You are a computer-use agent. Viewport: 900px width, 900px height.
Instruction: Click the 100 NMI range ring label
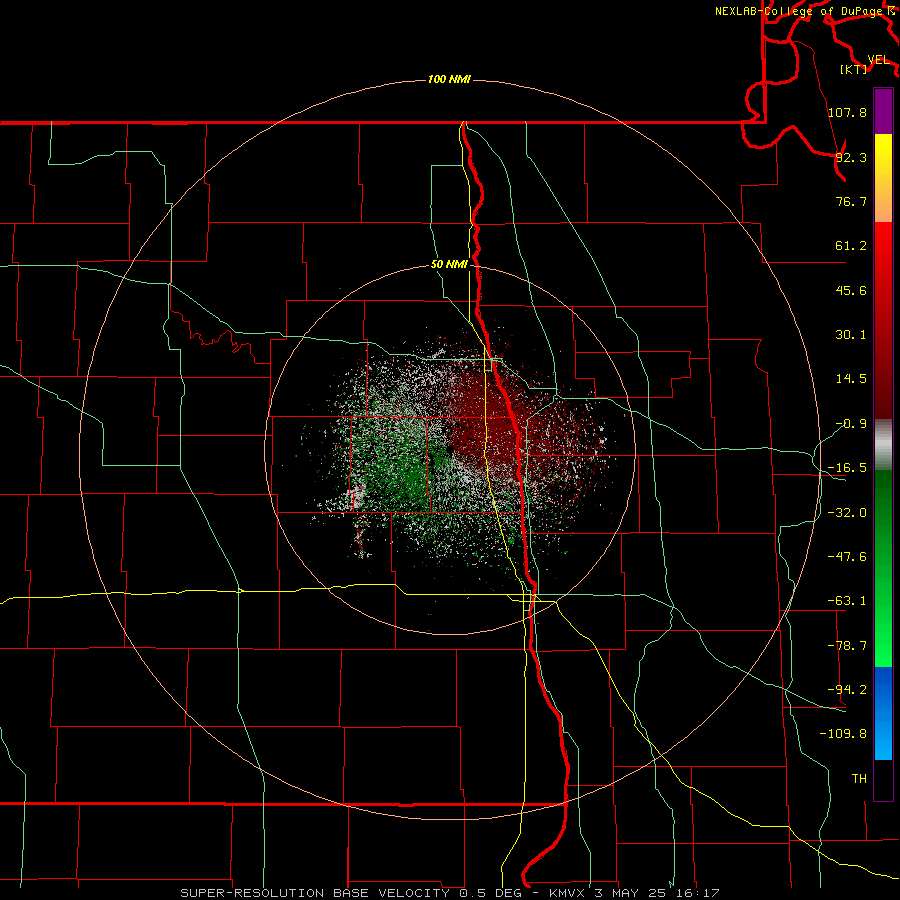(x=449, y=79)
